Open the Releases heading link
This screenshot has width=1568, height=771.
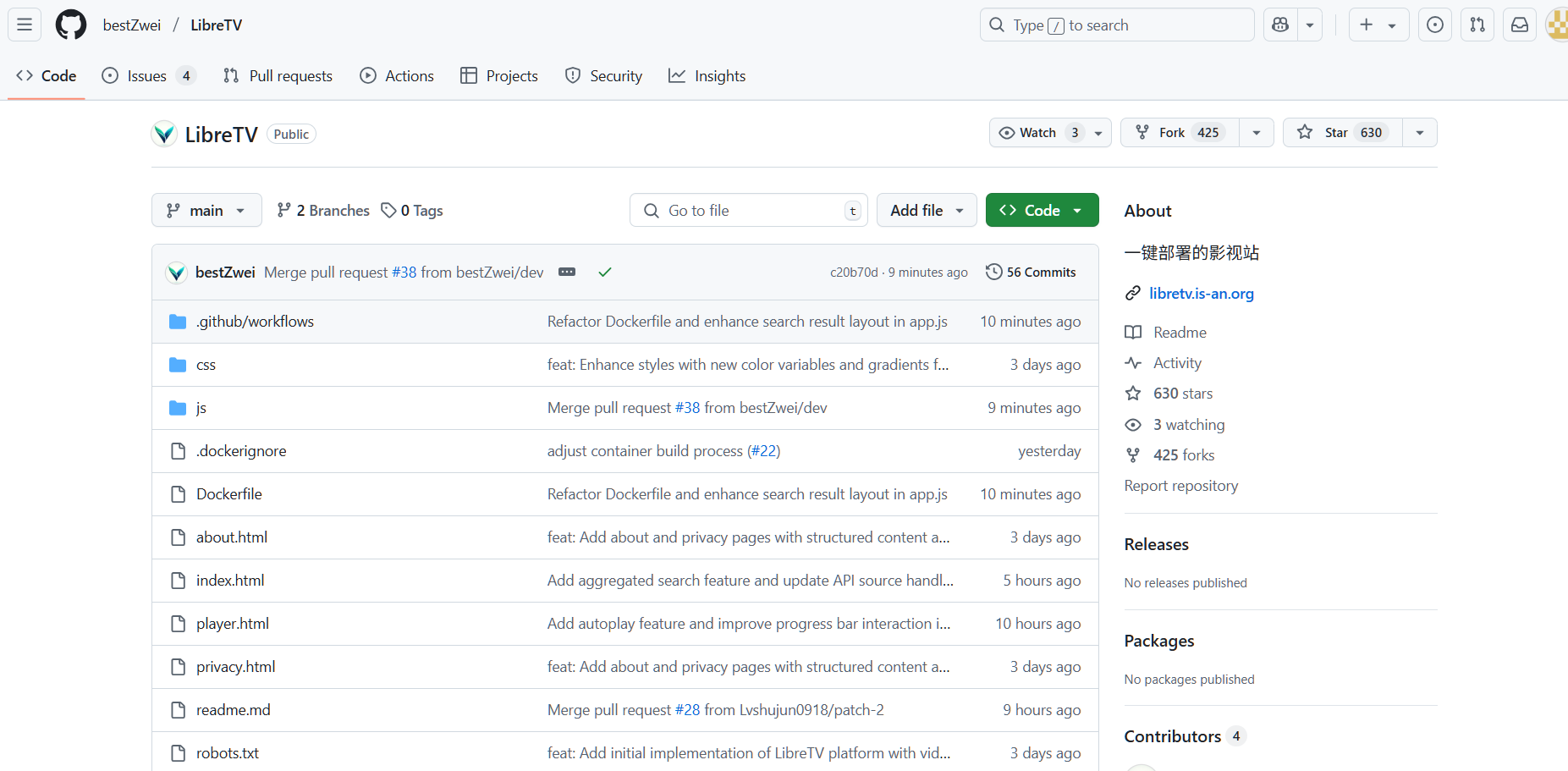coord(1157,545)
